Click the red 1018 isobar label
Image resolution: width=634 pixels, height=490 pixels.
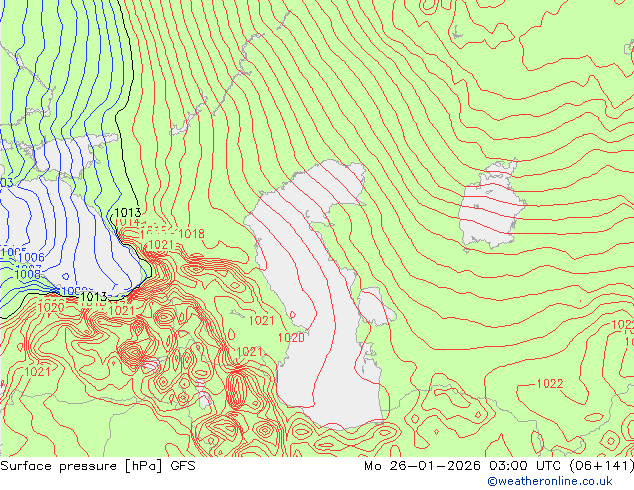(x=191, y=233)
